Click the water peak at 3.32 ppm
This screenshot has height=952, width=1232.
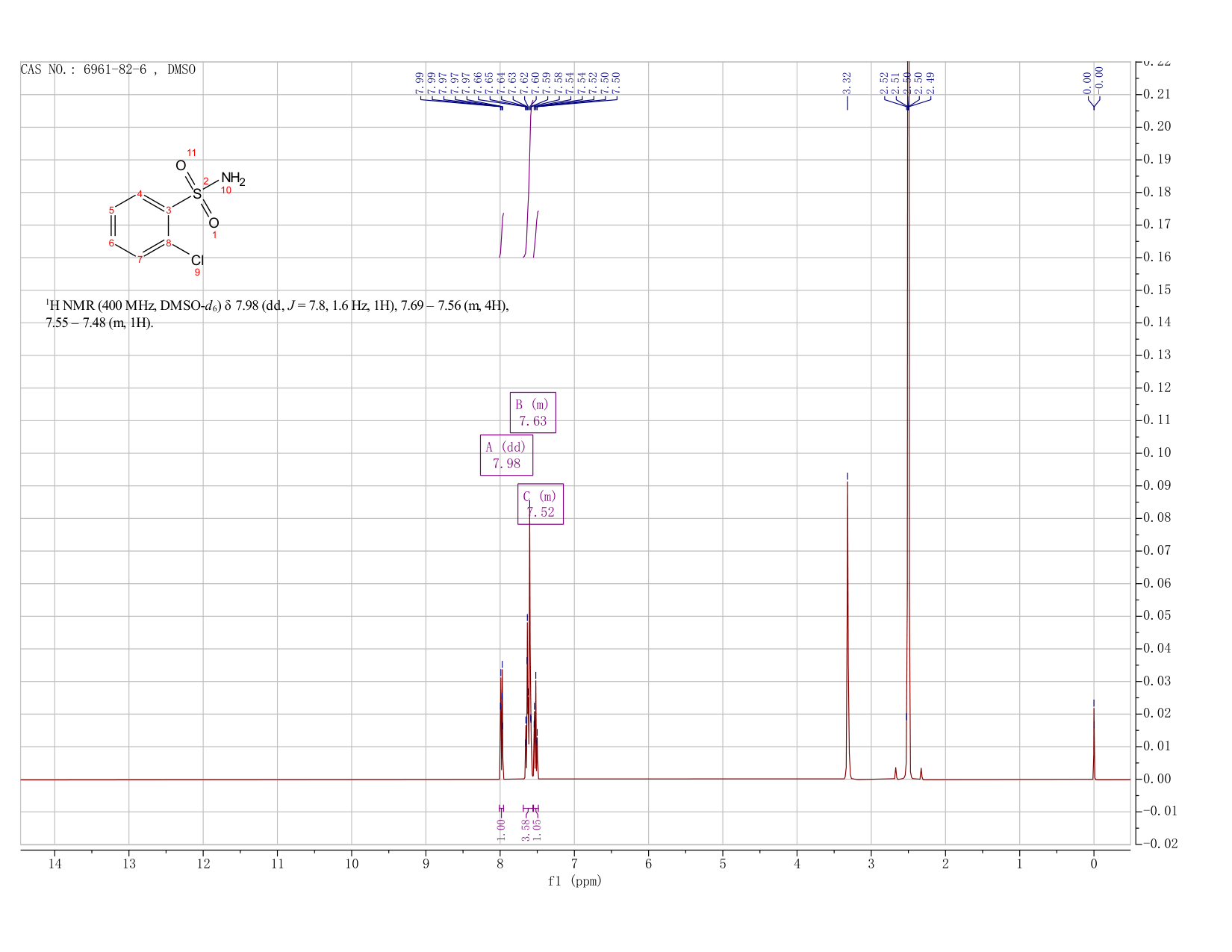pyautogui.click(x=847, y=627)
